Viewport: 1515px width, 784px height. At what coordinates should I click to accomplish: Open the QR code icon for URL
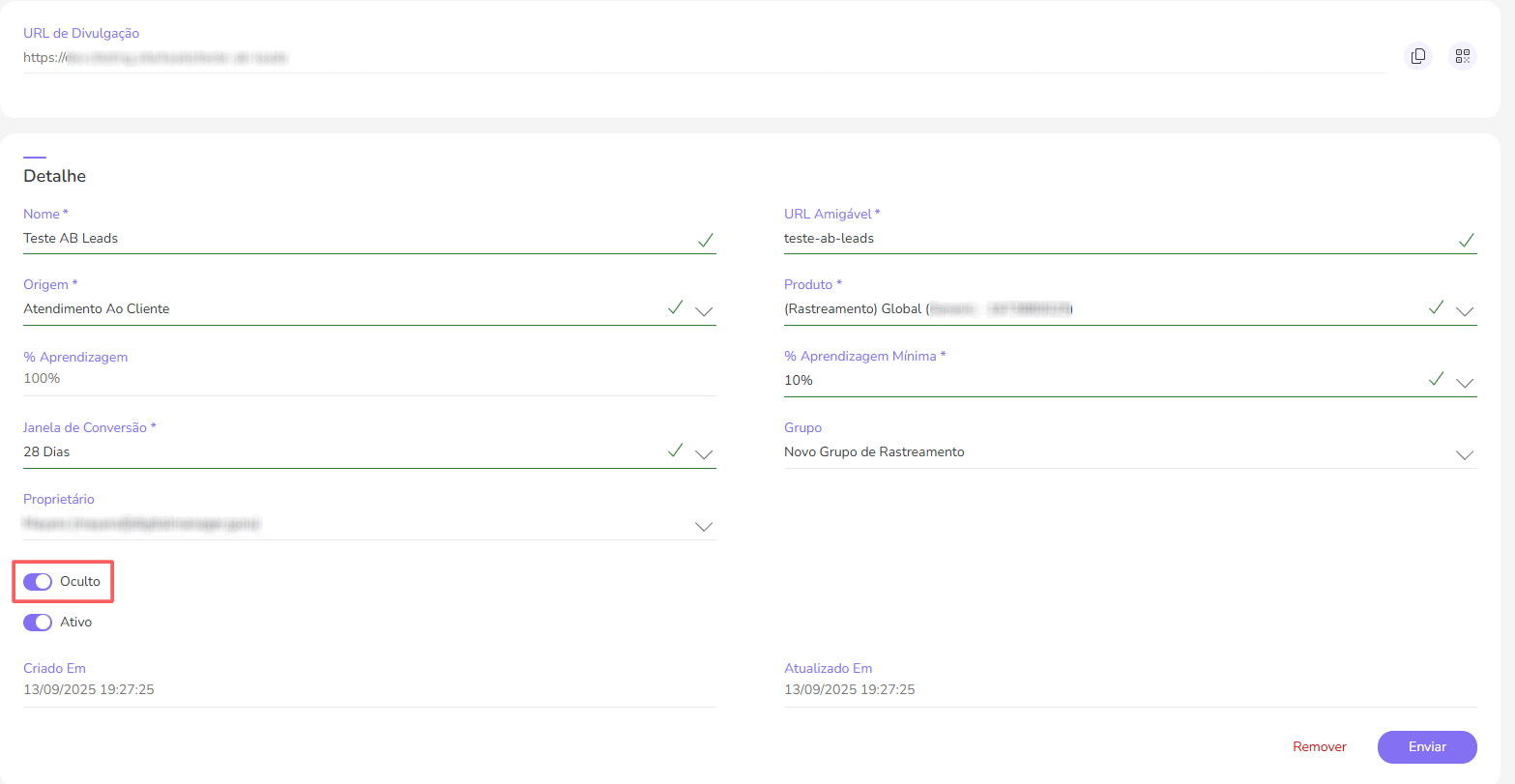tap(1462, 56)
